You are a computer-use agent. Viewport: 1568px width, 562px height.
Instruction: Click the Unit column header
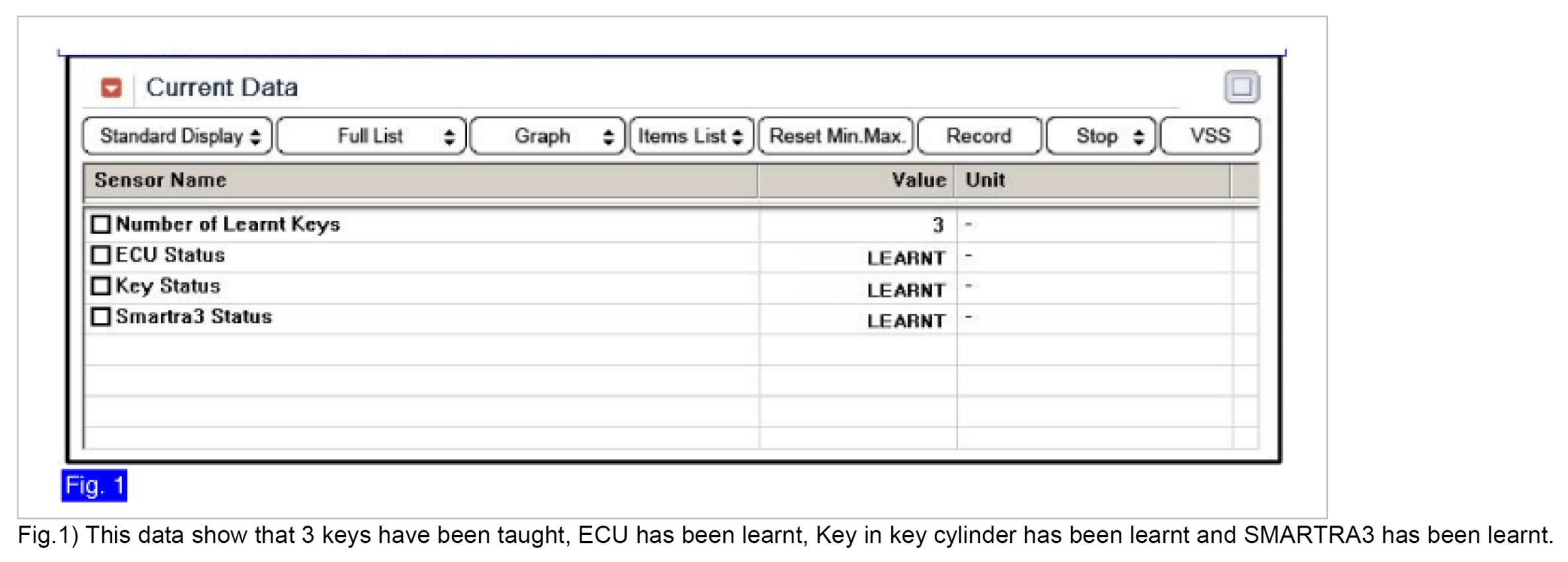pyautogui.click(x=985, y=180)
